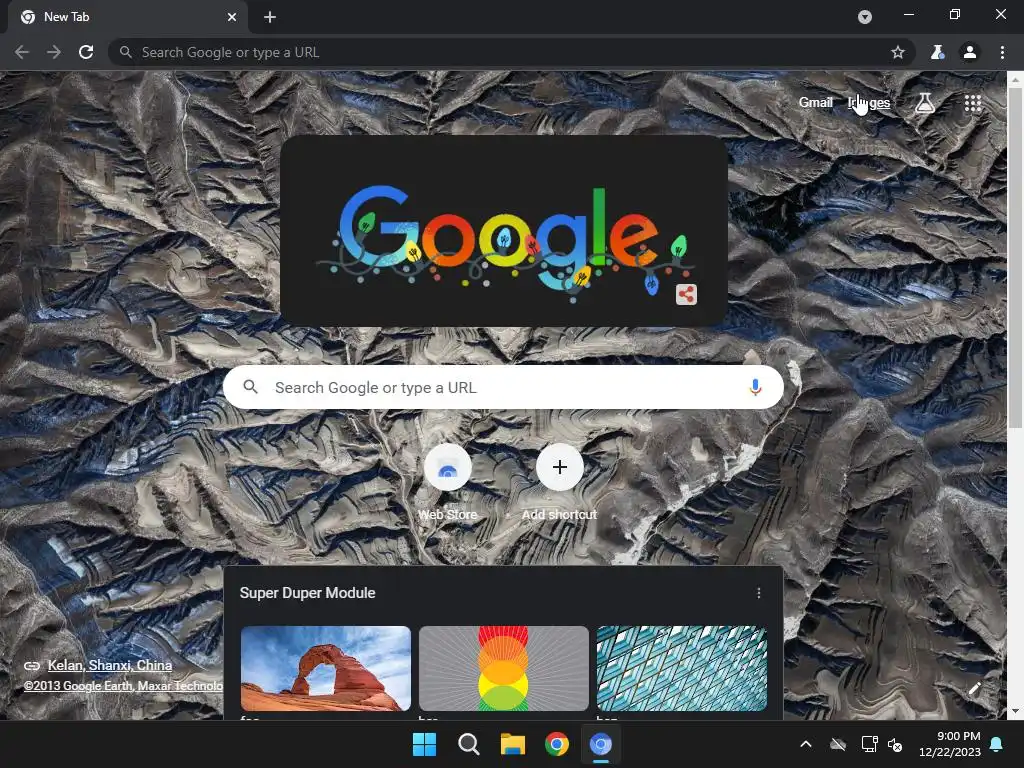Click the Google Earth attribution link
Viewport: 1024px width, 768px height.
tap(123, 686)
